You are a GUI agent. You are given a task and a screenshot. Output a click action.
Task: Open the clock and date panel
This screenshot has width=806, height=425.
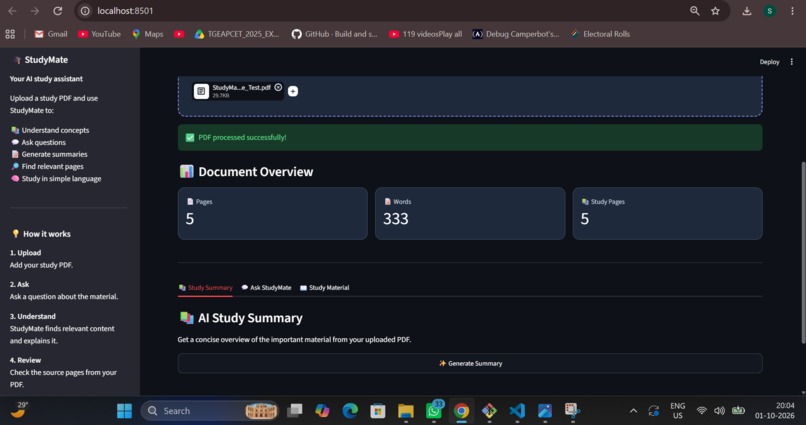(775, 411)
